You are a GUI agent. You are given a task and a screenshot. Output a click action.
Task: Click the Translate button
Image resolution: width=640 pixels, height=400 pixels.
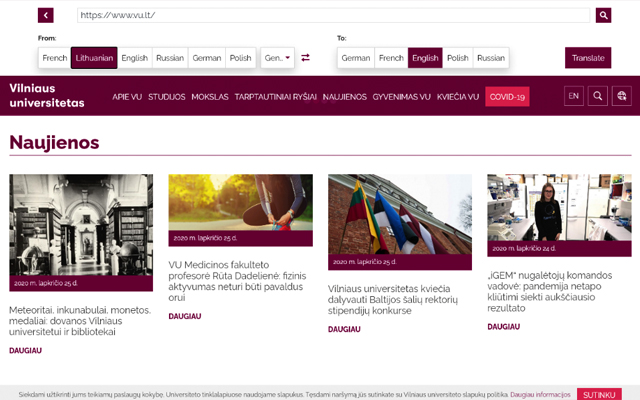pos(588,58)
